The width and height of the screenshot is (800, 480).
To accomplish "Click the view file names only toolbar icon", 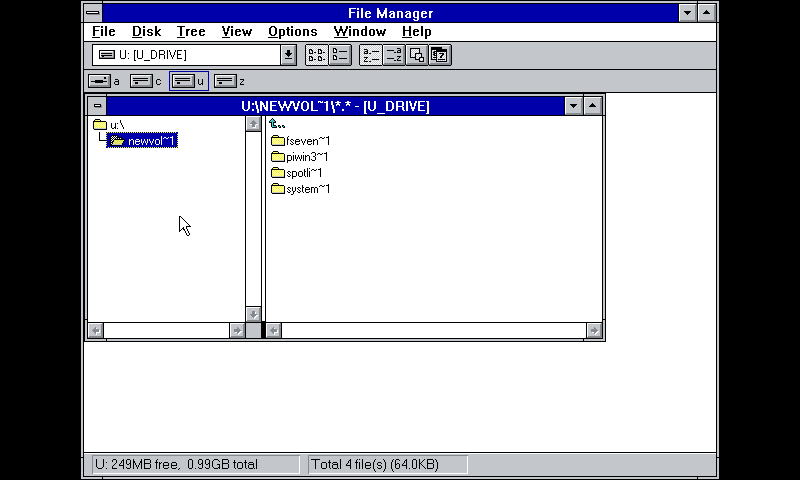I will 316,55.
